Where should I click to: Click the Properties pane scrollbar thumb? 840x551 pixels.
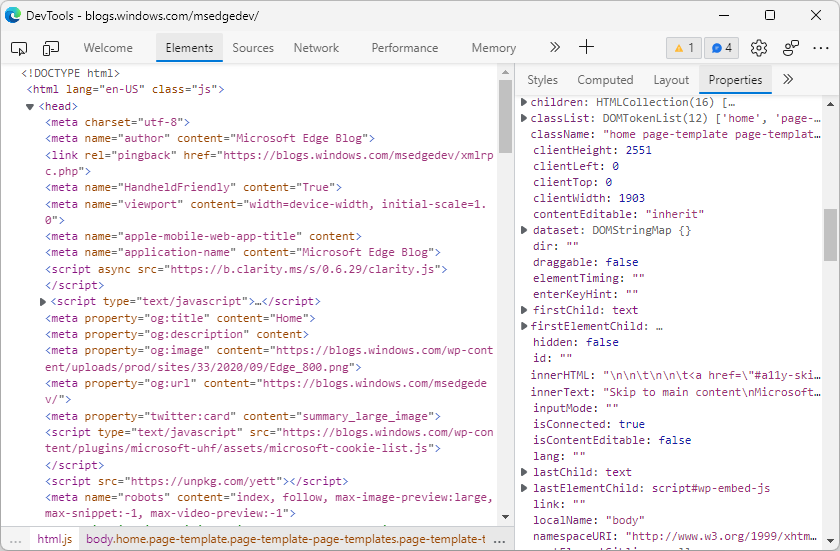tap(830, 235)
